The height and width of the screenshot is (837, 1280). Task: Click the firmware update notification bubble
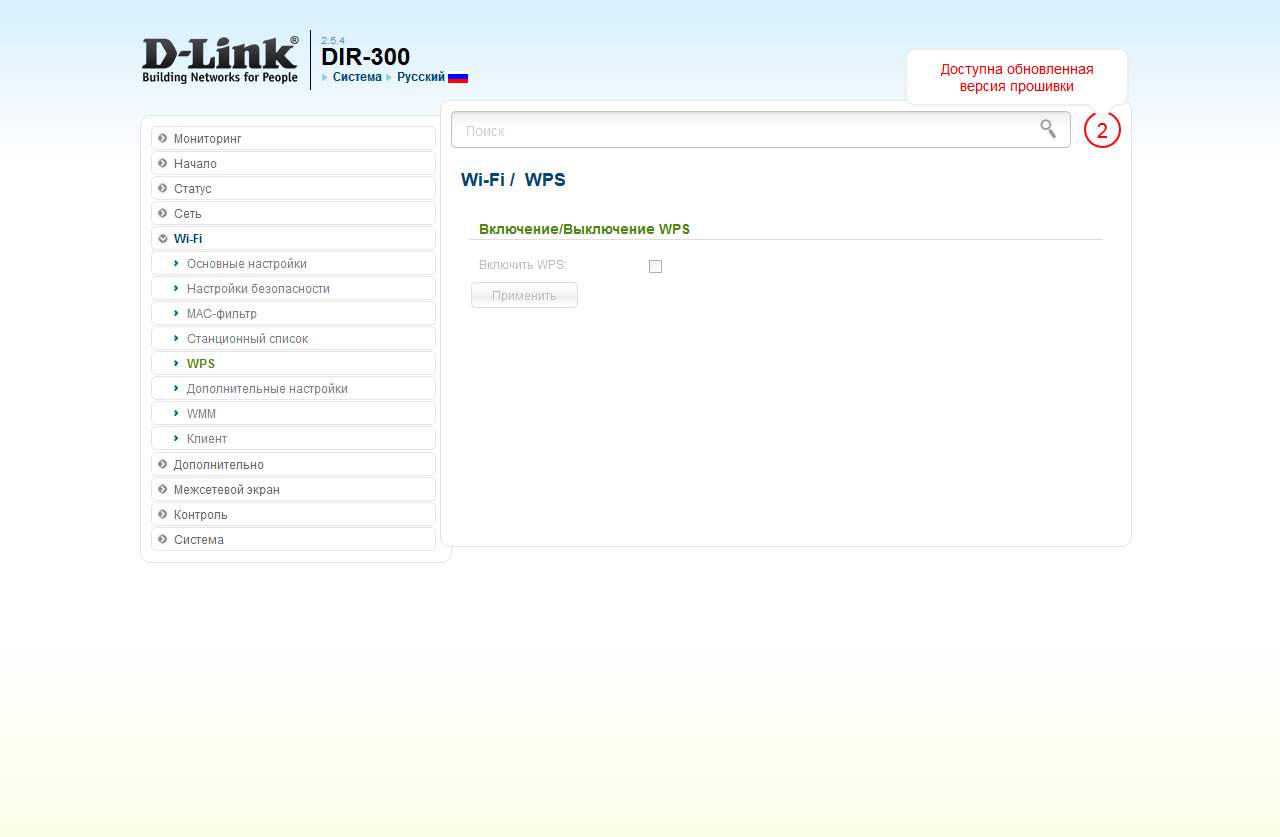click(x=1017, y=77)
